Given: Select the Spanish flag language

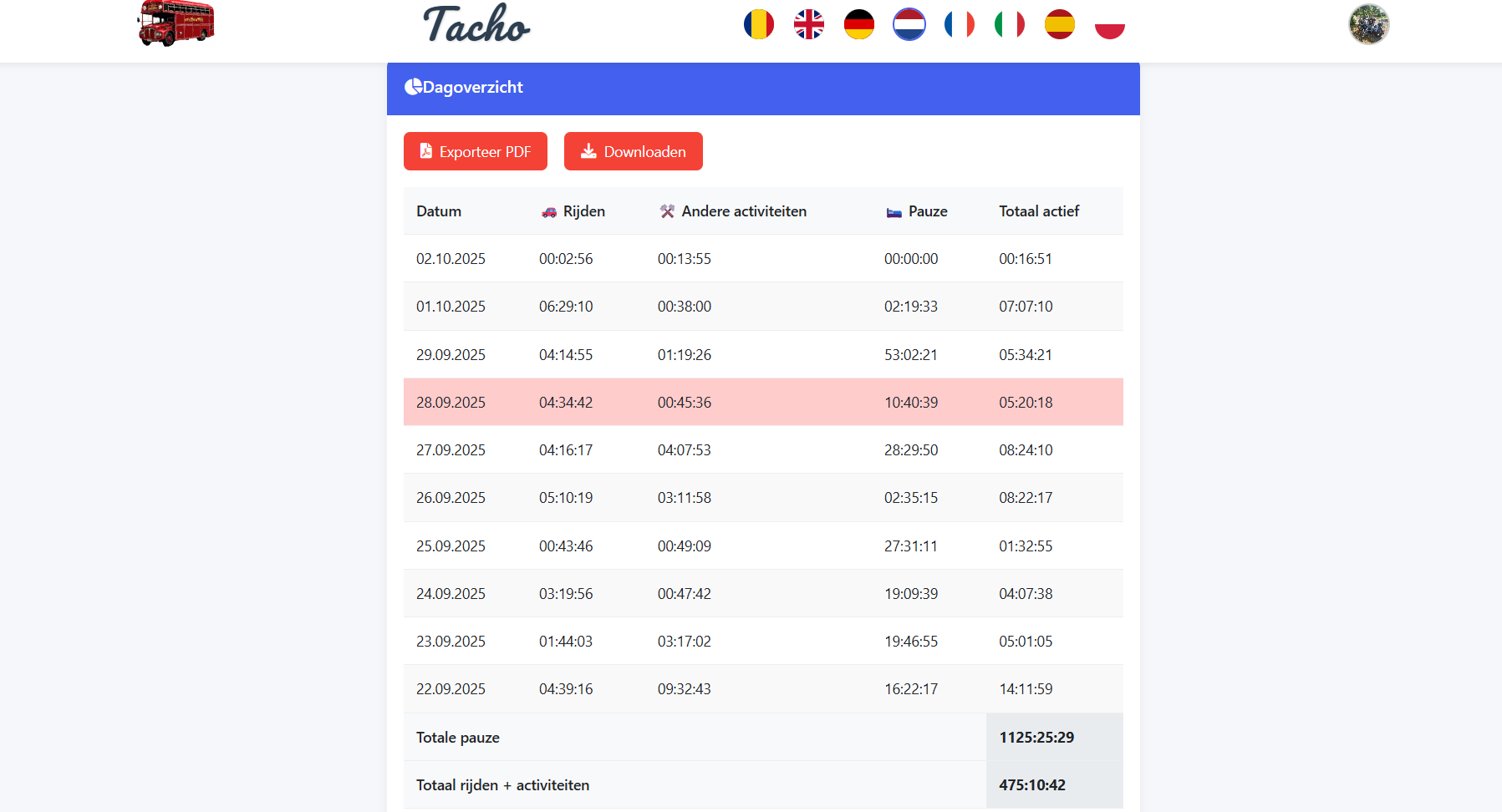Looking at the screenshot, I should (x=1059, y=24).
